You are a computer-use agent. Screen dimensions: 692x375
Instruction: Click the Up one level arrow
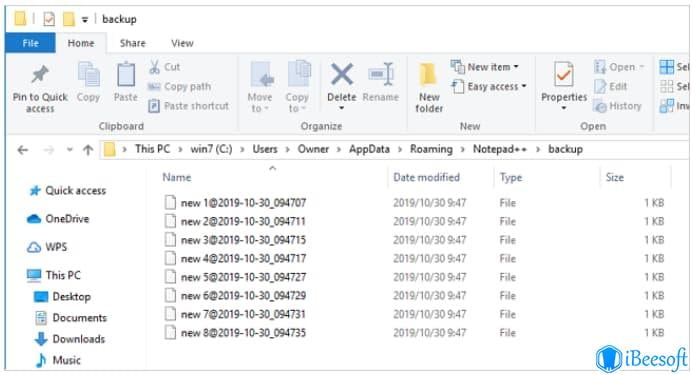point(88,150)
